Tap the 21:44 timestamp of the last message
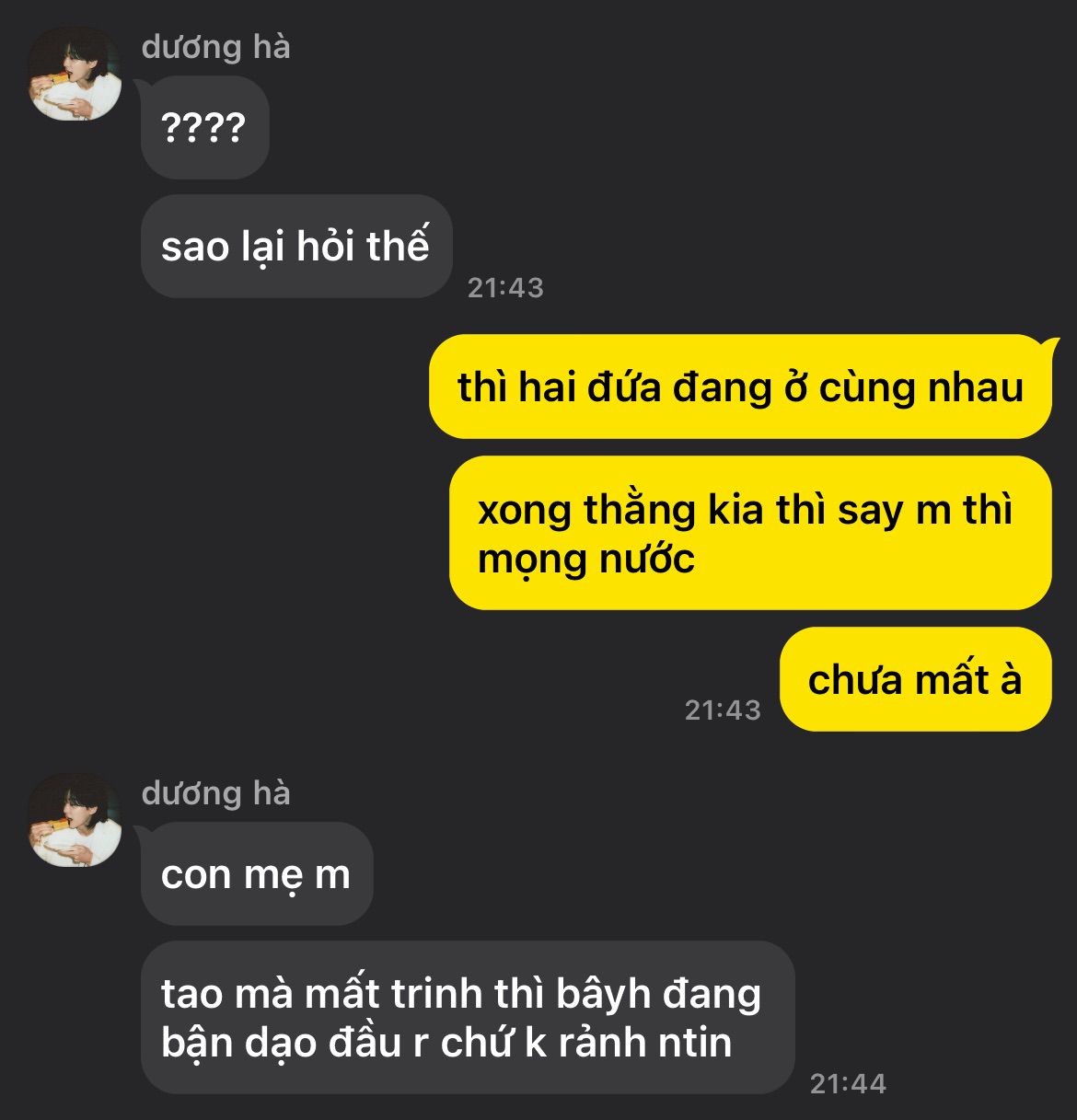1077x1120 pixels. 848,1084
